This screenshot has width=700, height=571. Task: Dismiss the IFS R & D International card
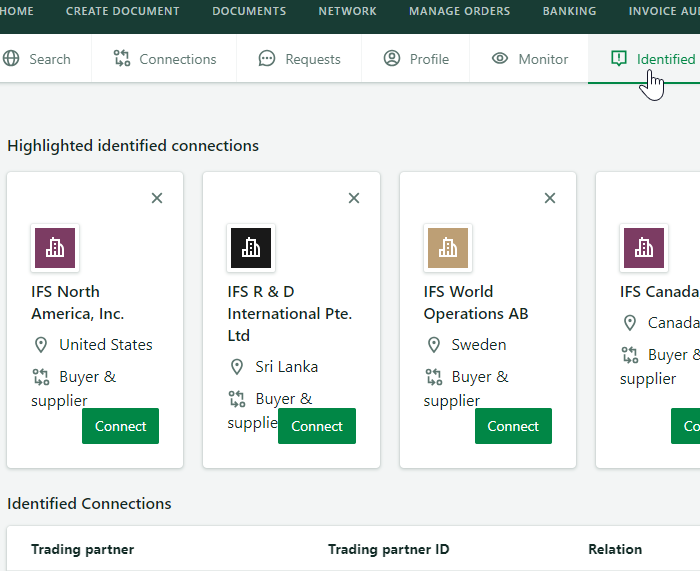click(x=354, y=198)
